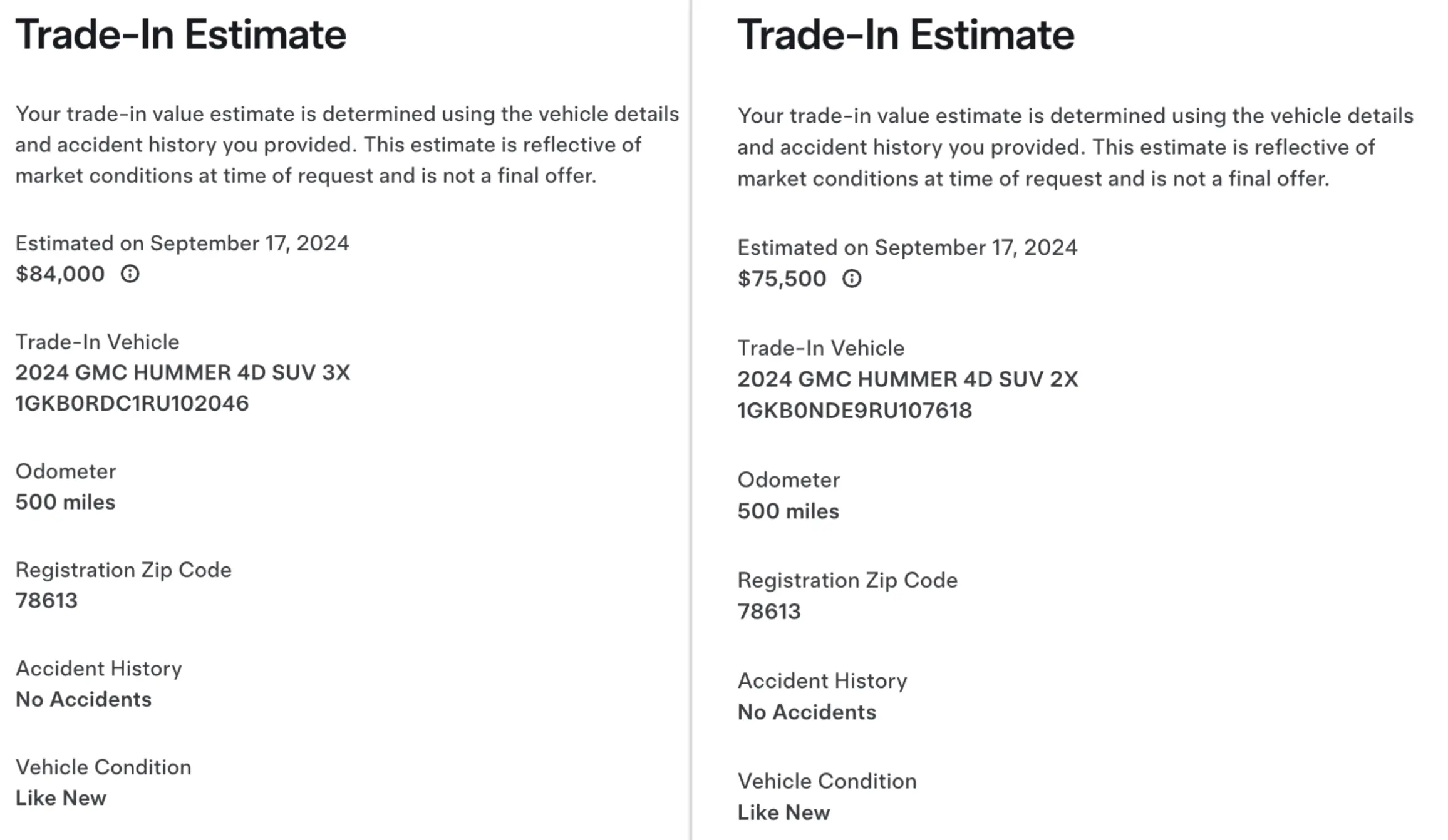Click zip code 78613 in the 3X estimate
This screenshot has width=1448, height=840.
click(46, 601)
